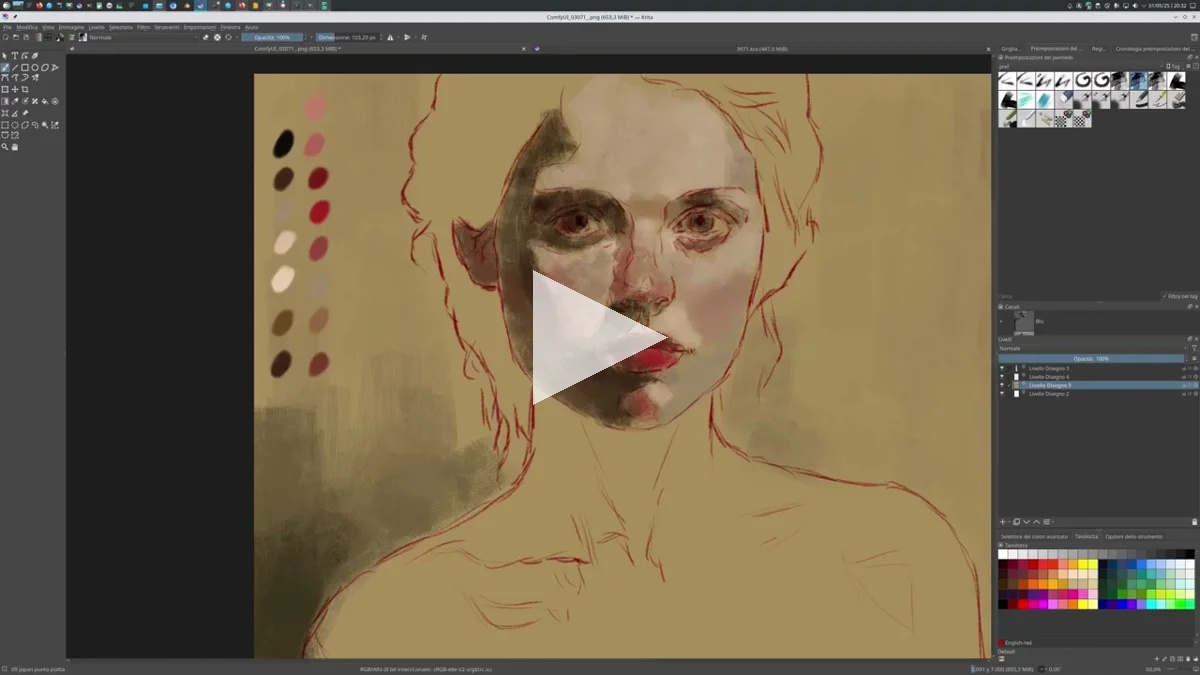This screenshot has height=675, width=1200.
Task: Hide the Livello Disegno 3 layer
Action: click(x=1002, y=368)
